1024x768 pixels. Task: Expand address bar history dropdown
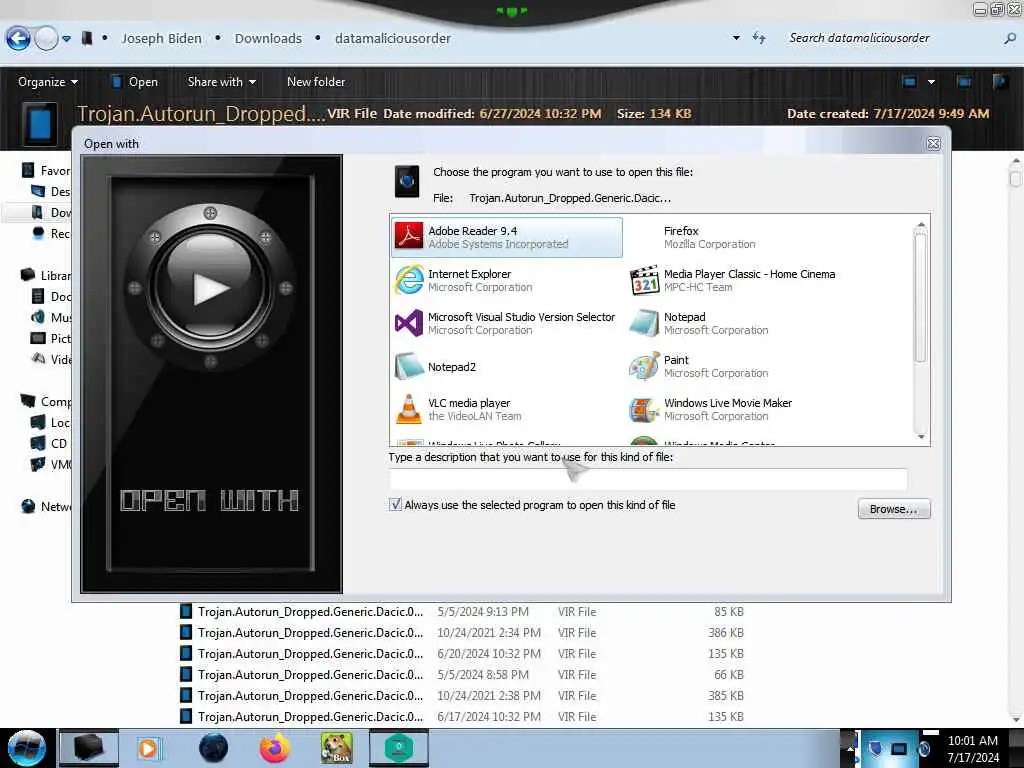pos(736,38)
